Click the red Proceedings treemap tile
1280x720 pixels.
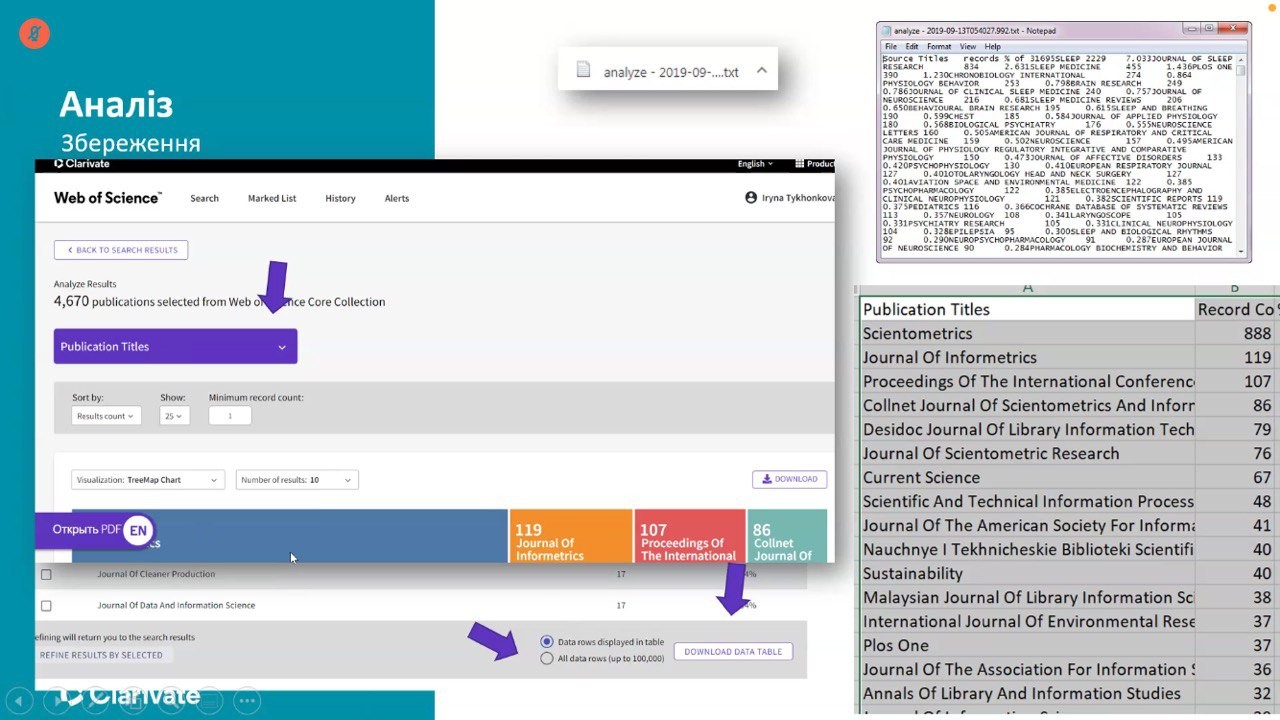tap(690, 536)
